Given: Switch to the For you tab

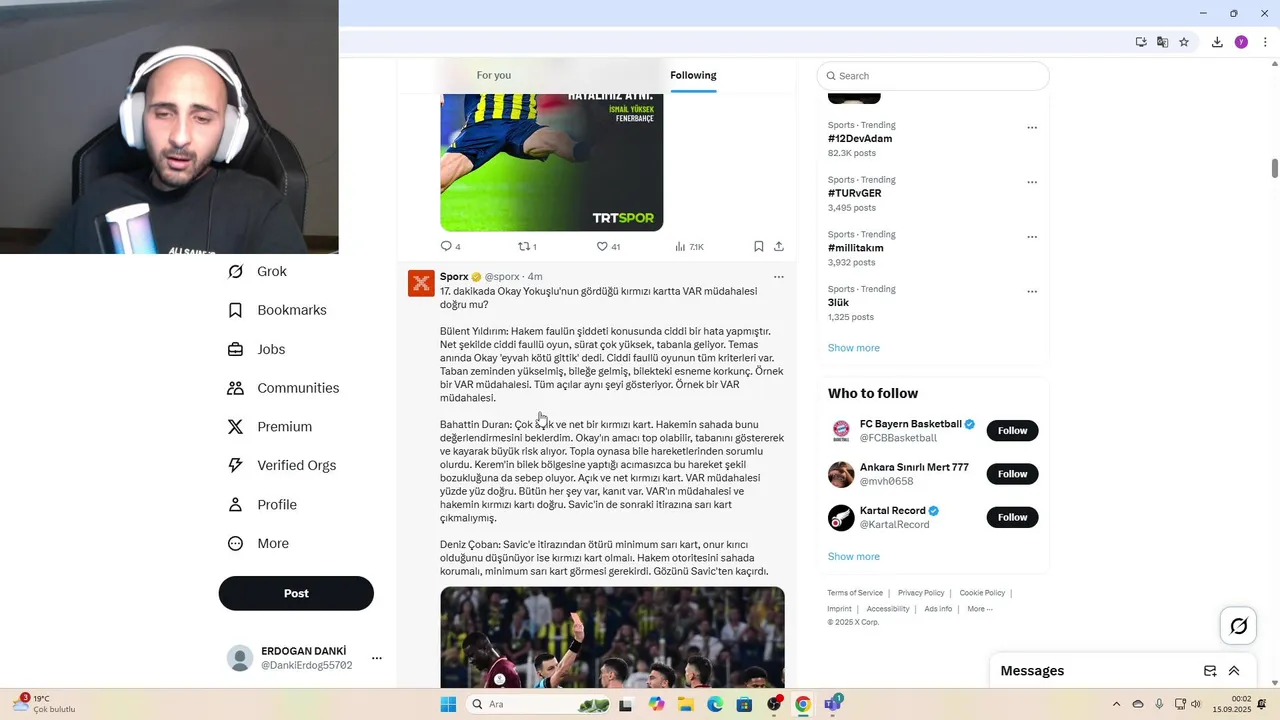Looking at the screenshot, I should [x=494, y=75].
